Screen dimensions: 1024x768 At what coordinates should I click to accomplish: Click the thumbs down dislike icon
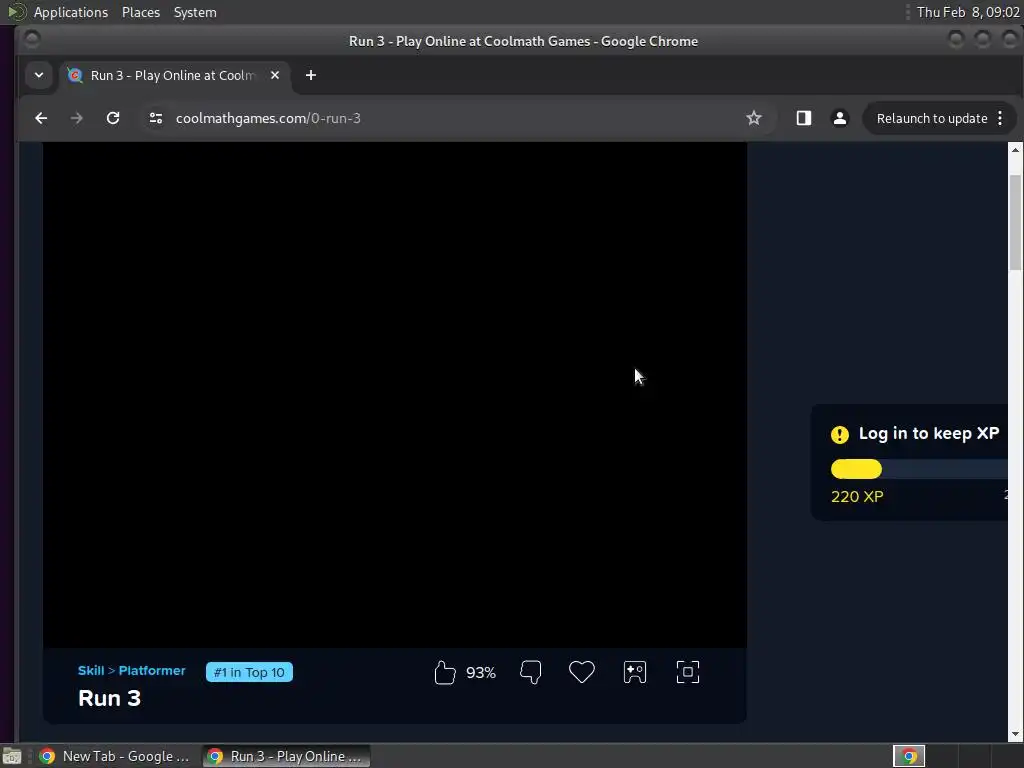[530, 672]
